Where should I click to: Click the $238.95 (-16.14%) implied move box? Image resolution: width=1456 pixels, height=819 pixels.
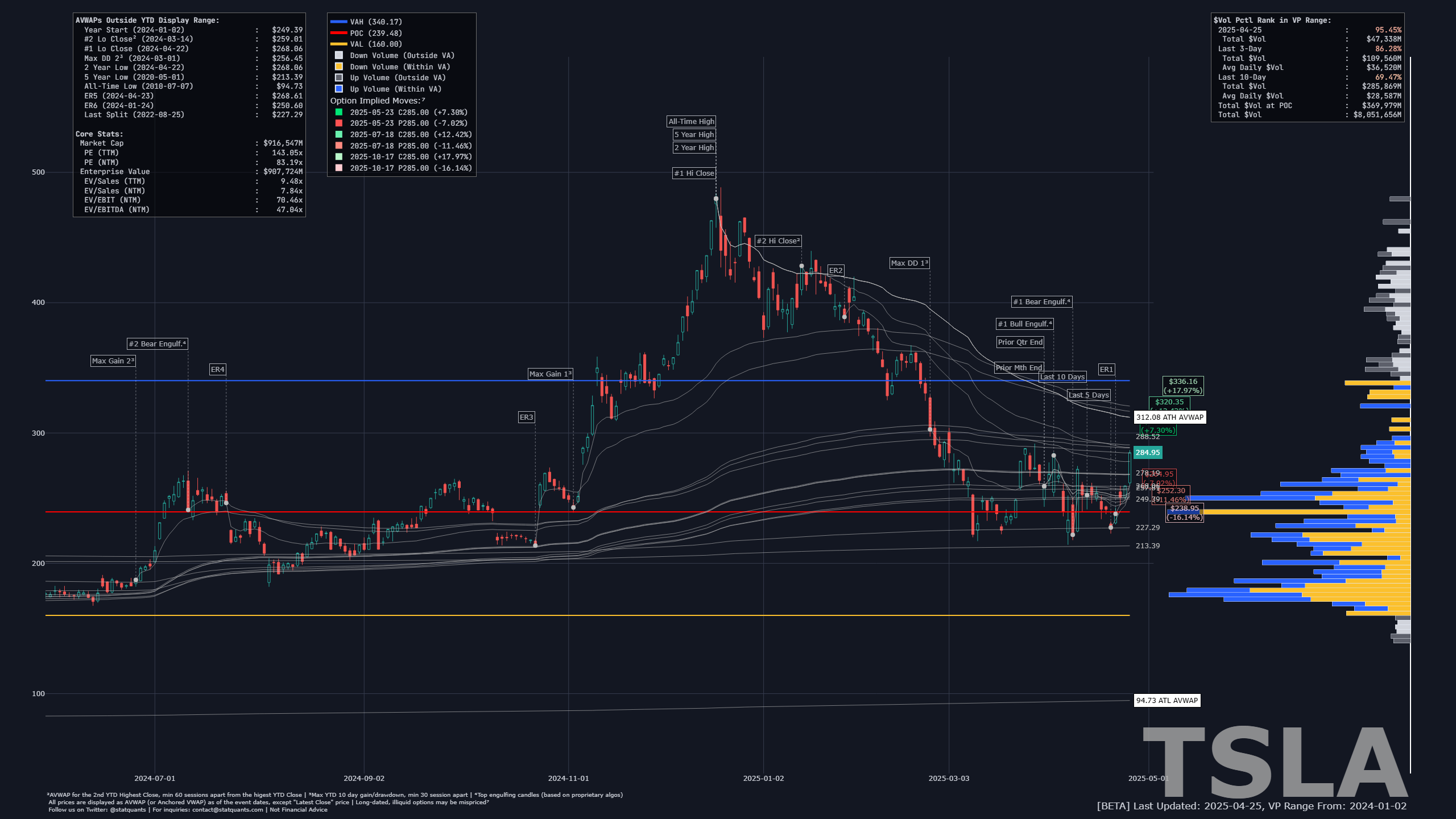(x=1185, y=512)
